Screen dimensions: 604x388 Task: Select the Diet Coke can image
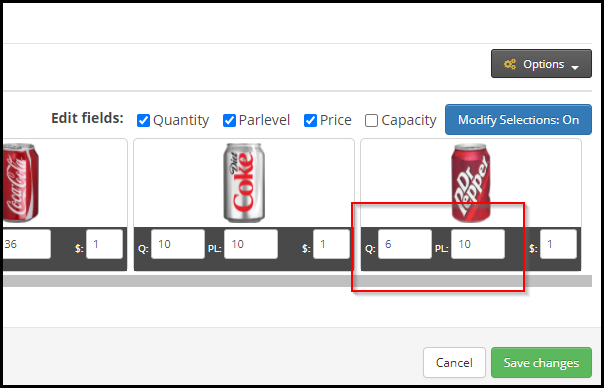[x=244, y=183]
